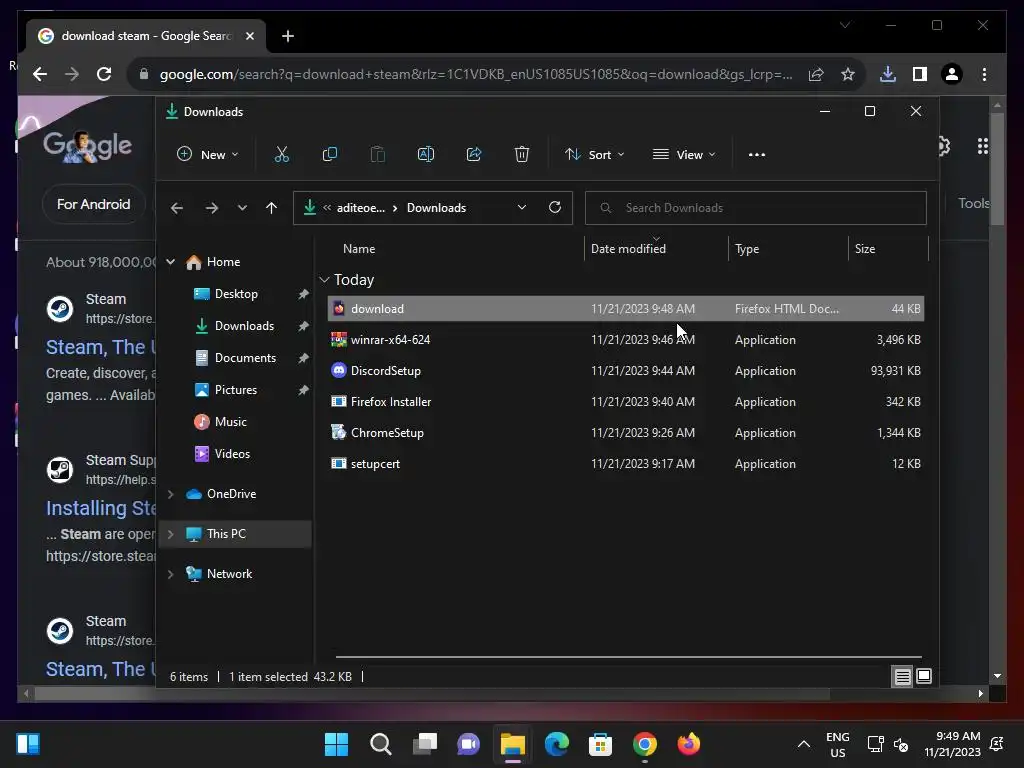This screenshot has width=1024, height=768.
Task: Open the Sort dropdown
Action: click(x=595, y=155)
